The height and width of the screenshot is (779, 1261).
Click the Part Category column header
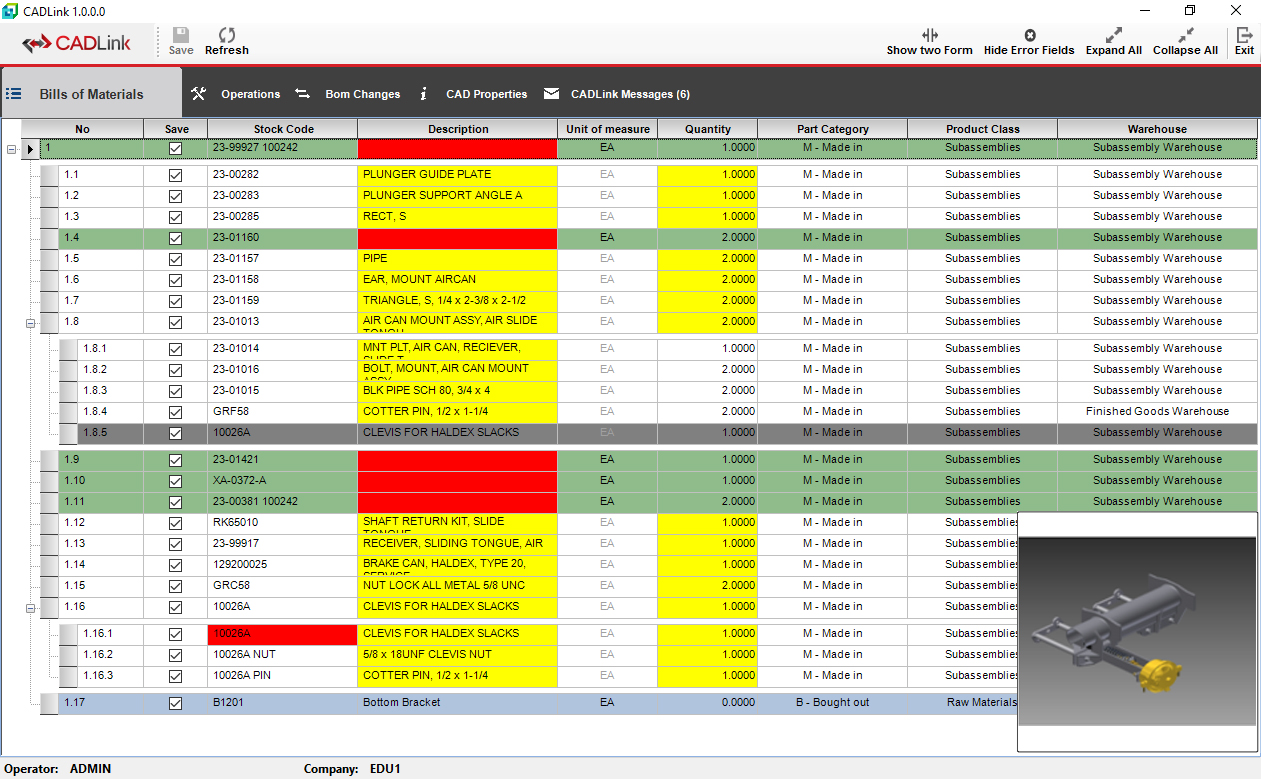833,129
